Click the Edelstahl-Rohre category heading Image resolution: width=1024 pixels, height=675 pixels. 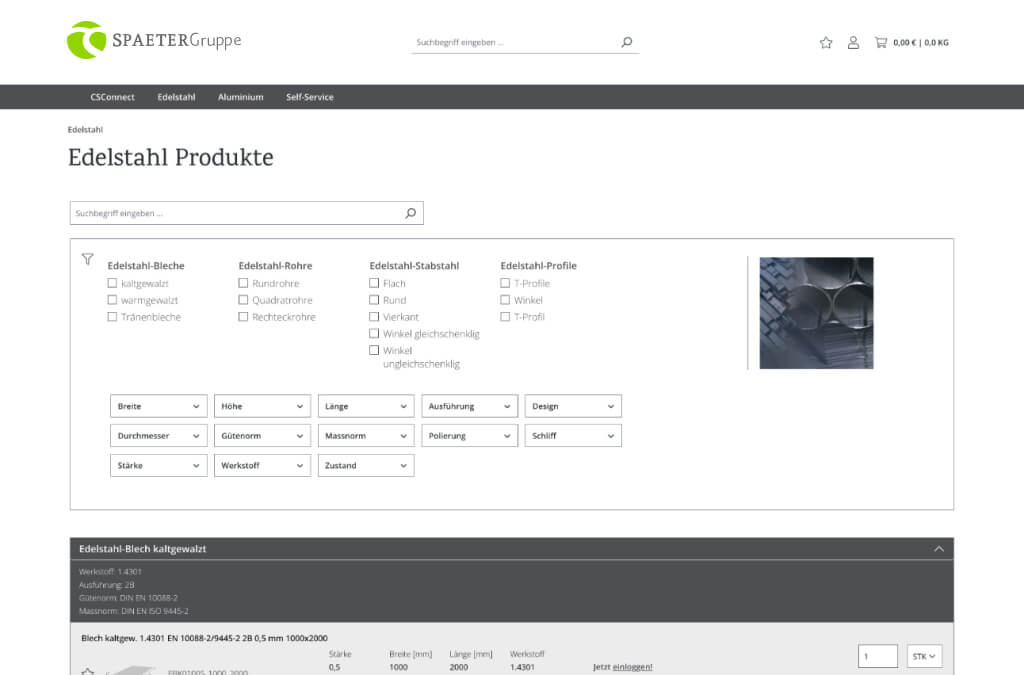(x=275, y=266)
